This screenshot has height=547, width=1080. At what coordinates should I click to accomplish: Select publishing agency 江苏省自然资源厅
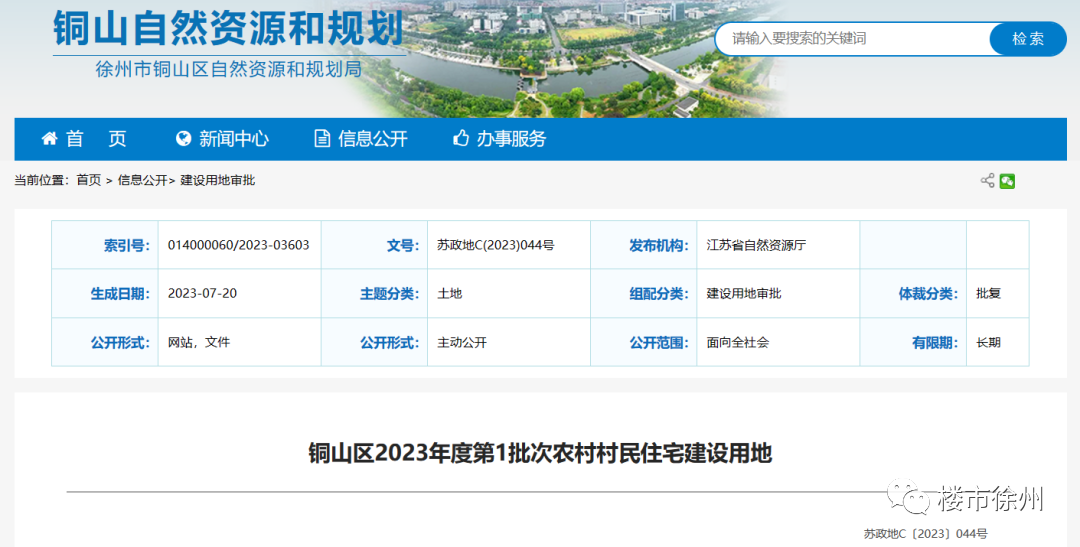(756, 245)
